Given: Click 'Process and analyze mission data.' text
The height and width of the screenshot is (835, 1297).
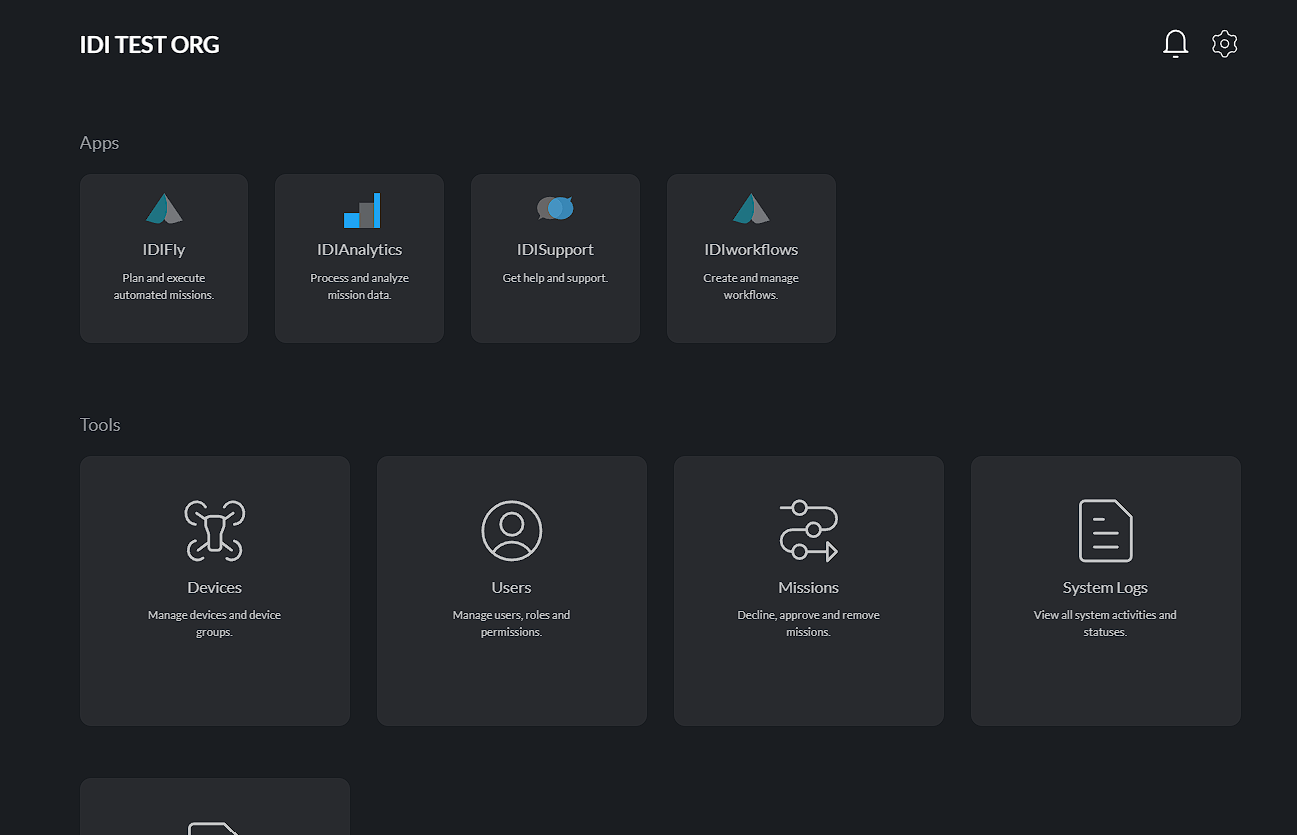Looking at the screenshot, I should coord(360,287).
